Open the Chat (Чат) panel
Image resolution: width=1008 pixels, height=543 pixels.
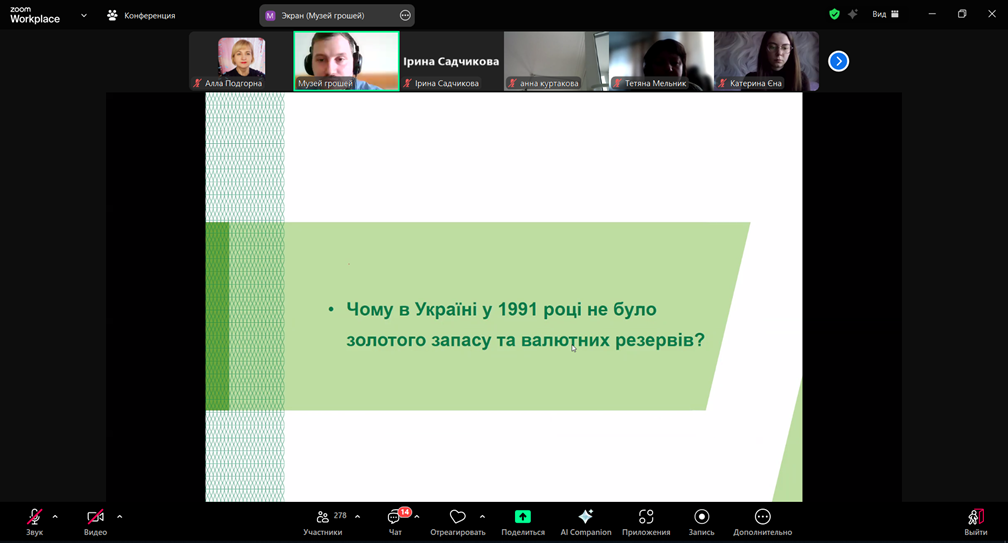pyautogui.click(x=395, y=521)
